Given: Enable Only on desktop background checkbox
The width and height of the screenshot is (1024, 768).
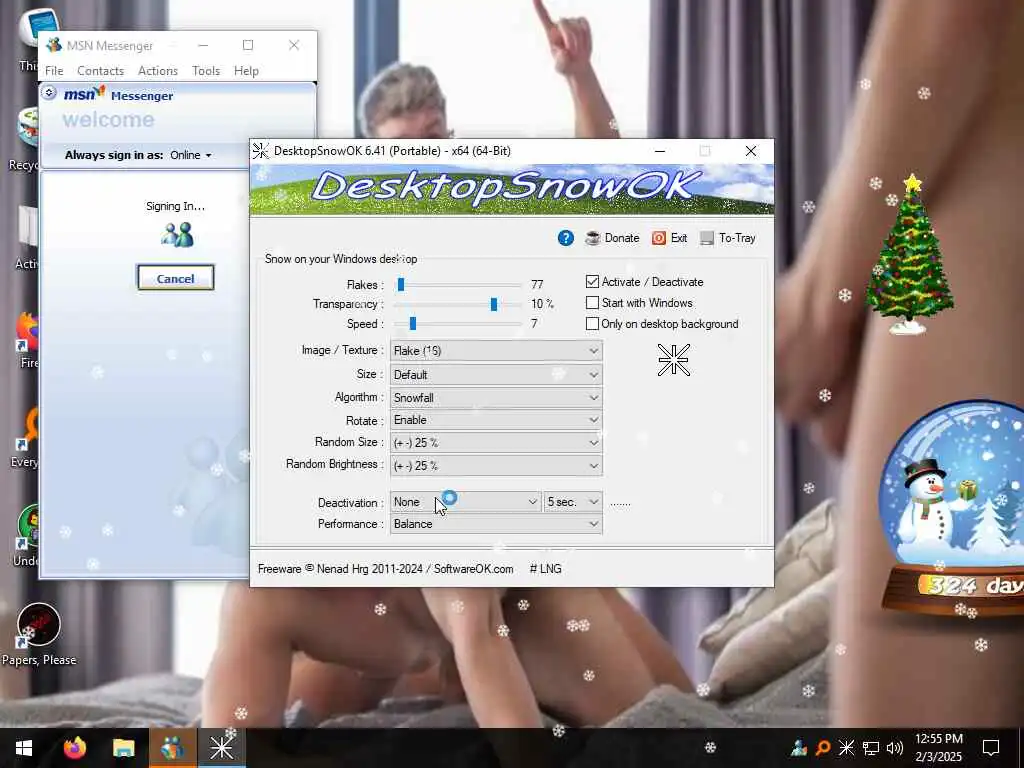Looking at the screenshot, I should click(592, 324).
